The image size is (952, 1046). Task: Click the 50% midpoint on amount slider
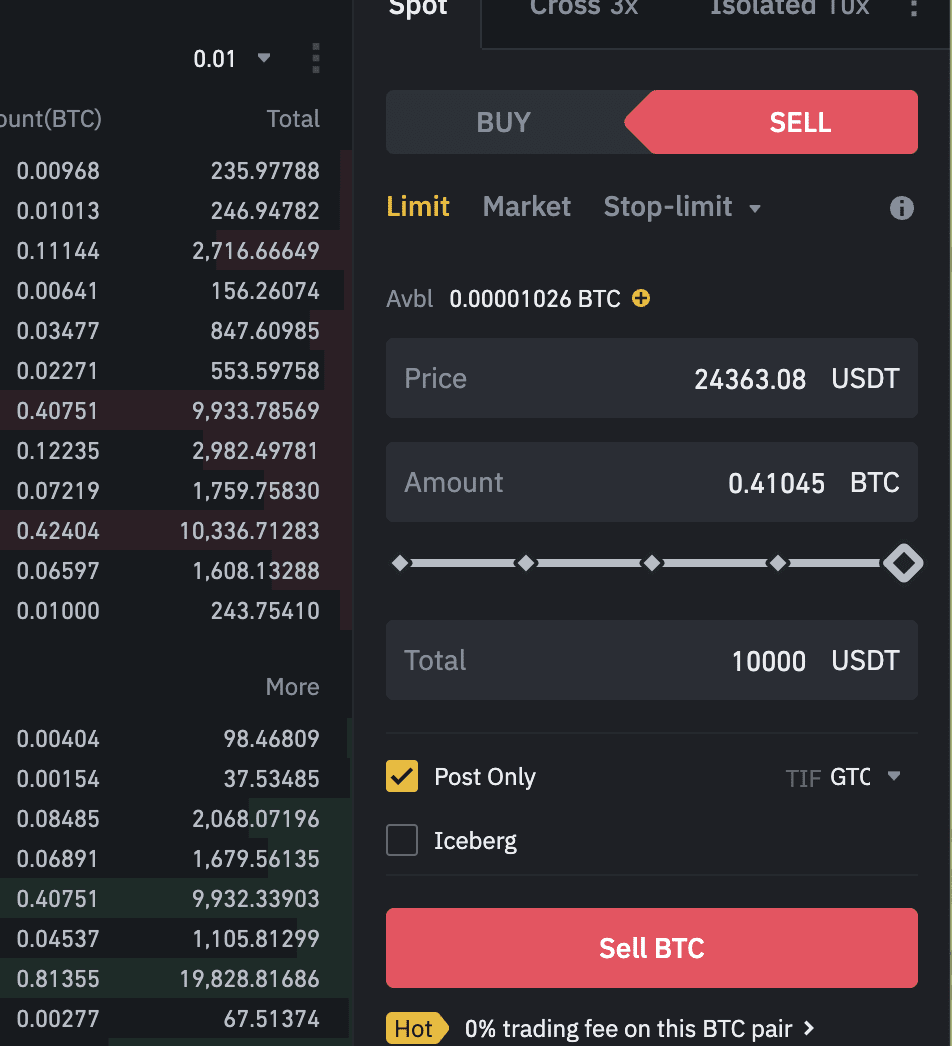[652, 564]
